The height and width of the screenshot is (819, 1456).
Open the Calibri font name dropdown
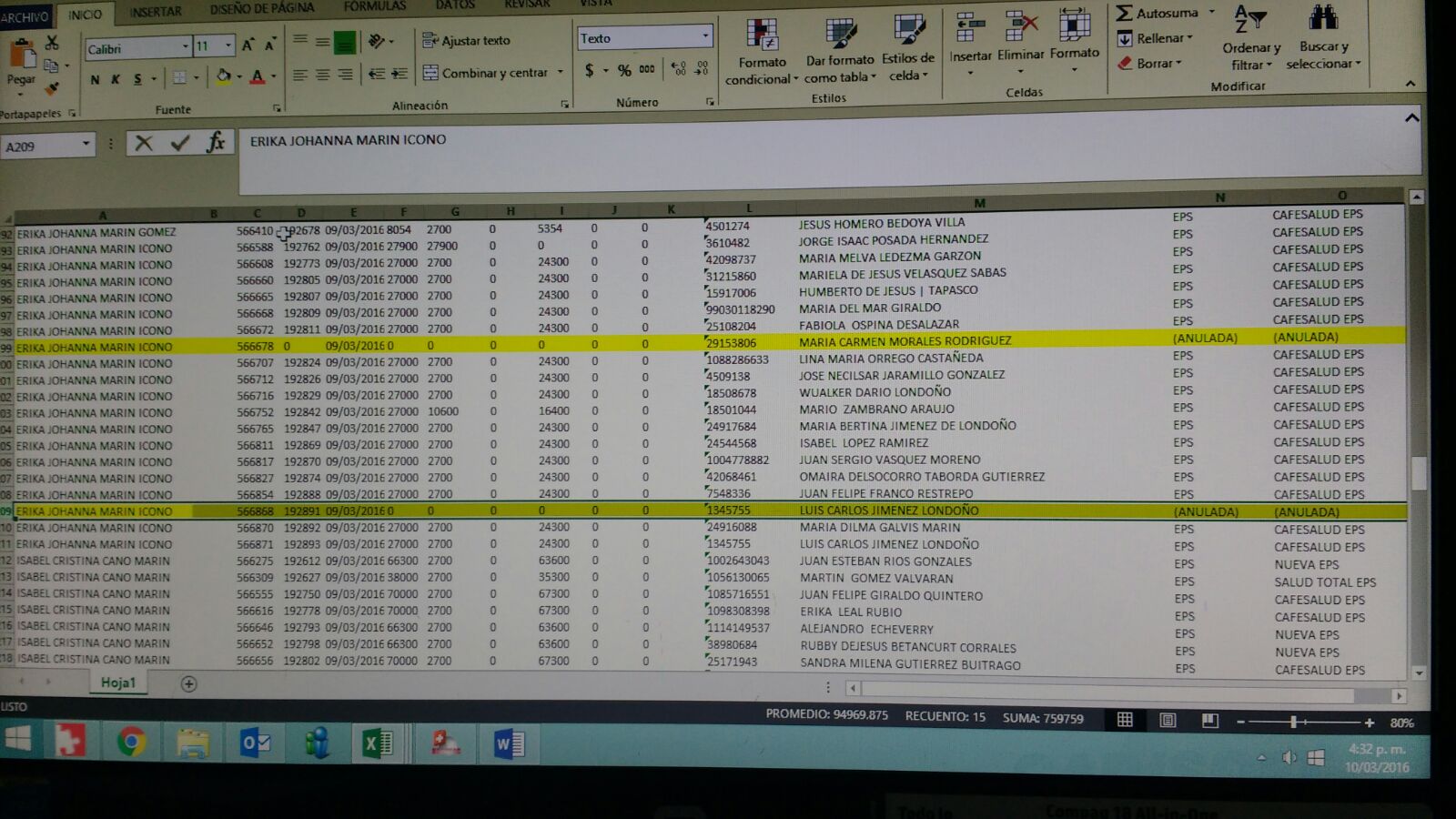(x=185, y=47)
